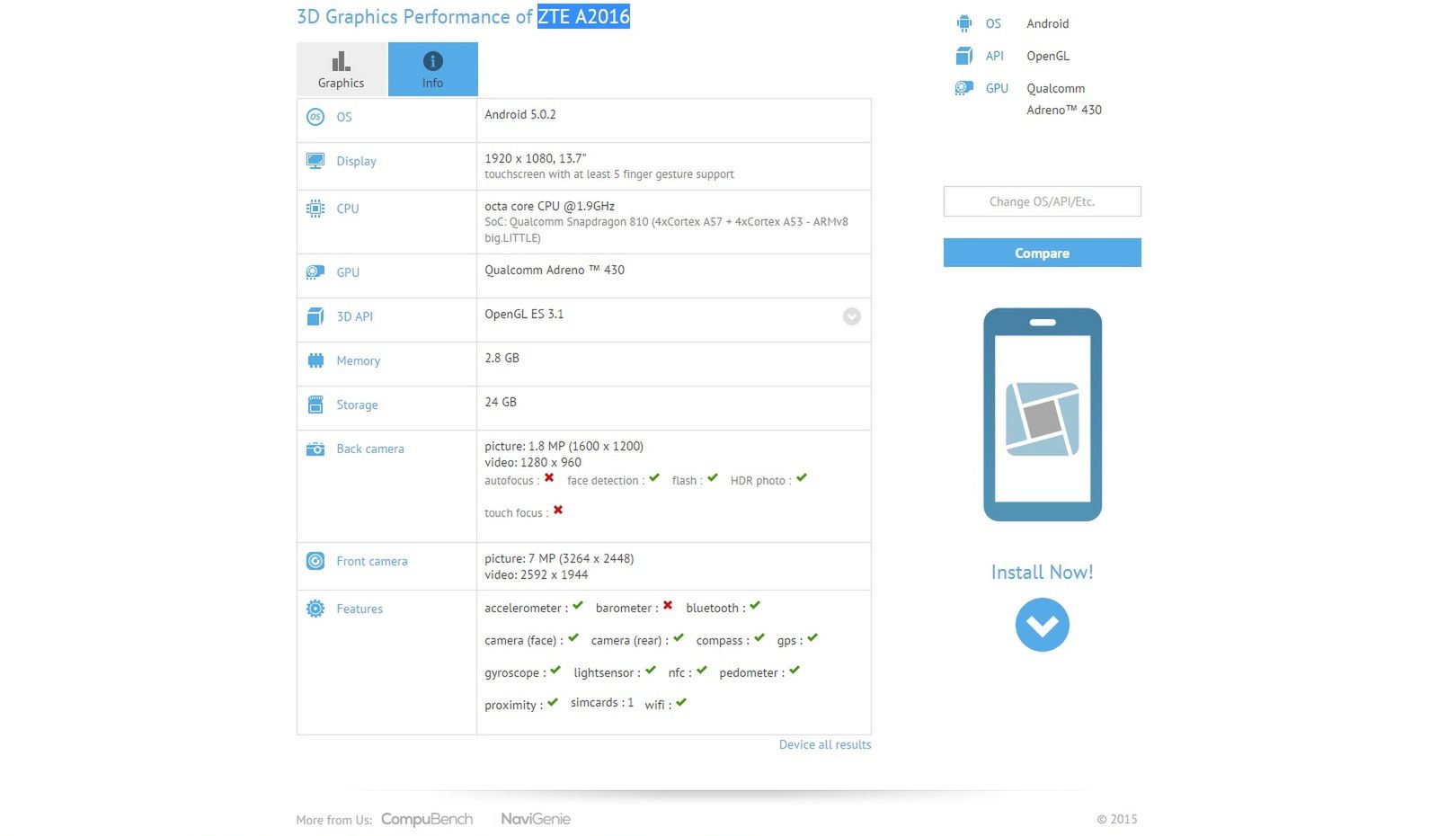Click the Memory icon
Screen dimensions: 1456x836
click(315, 360)
